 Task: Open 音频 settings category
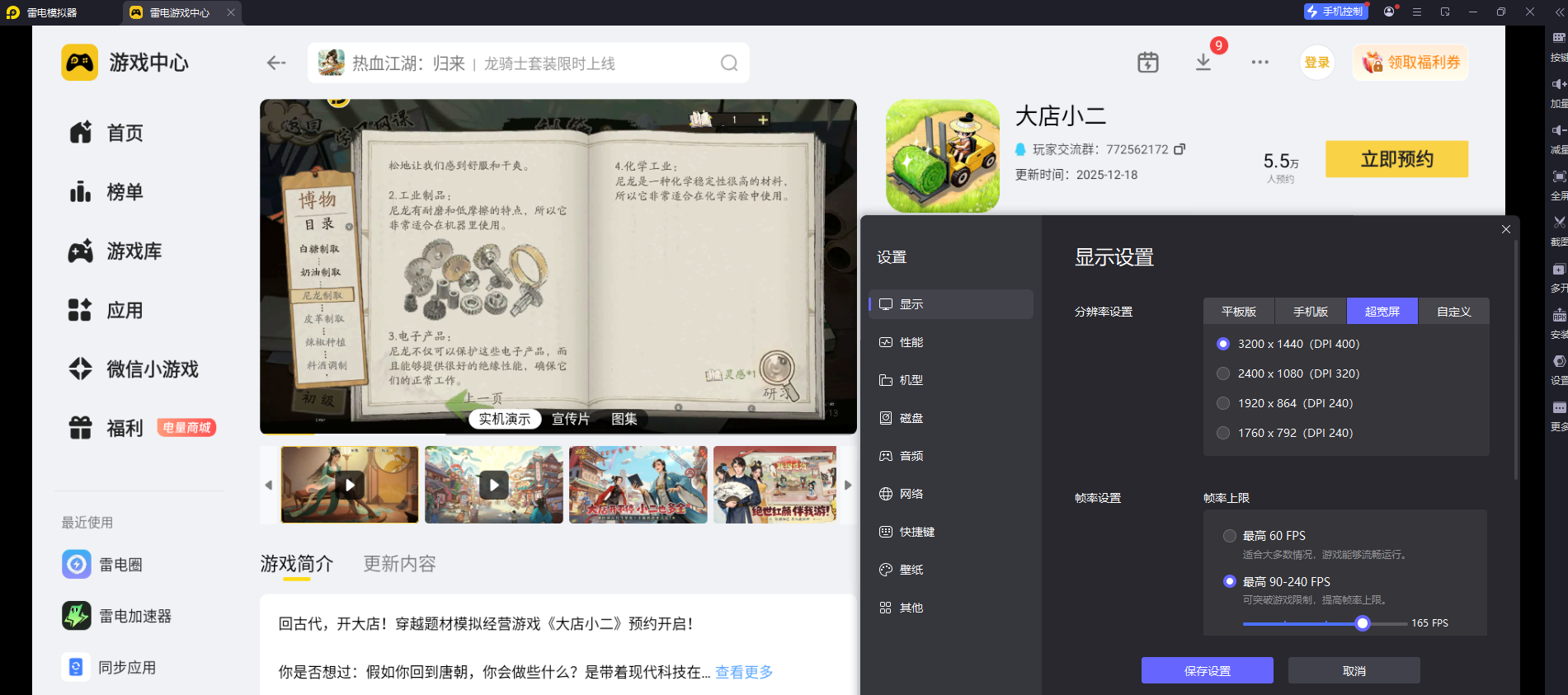951,456
